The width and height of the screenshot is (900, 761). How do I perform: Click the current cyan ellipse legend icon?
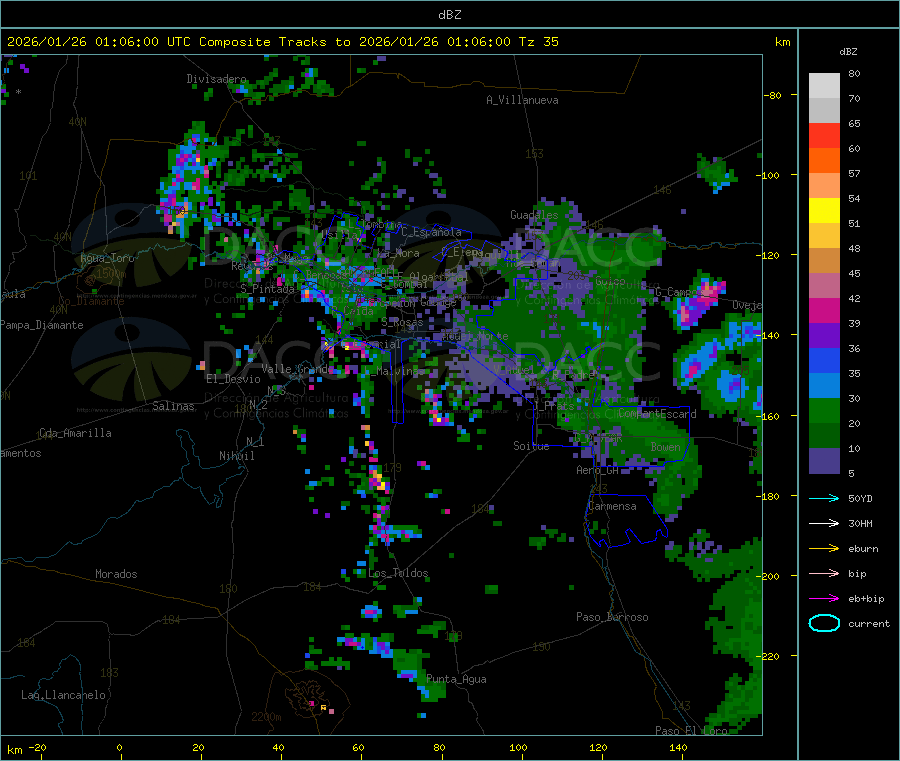[824, 623]
